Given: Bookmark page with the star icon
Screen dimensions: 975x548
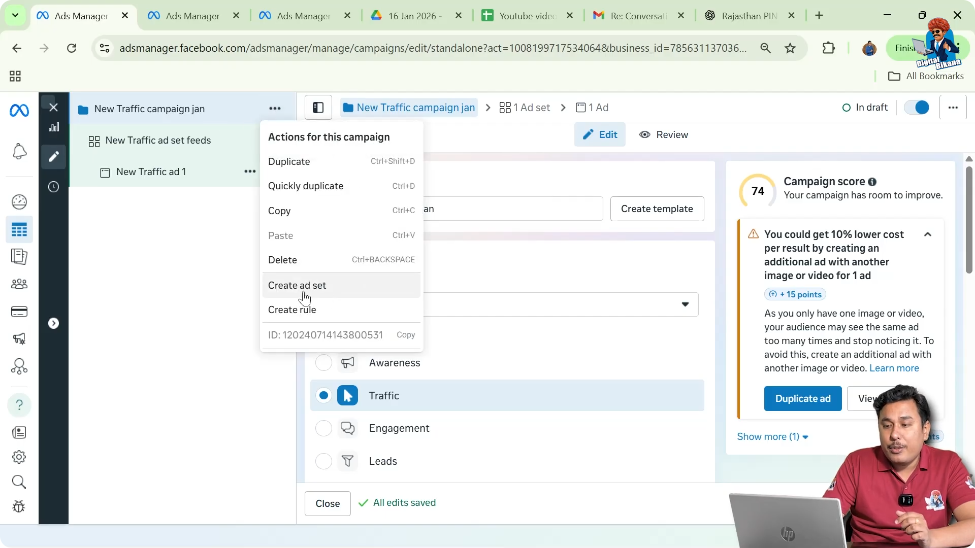Looking at the screenshot, I should 790,48.
